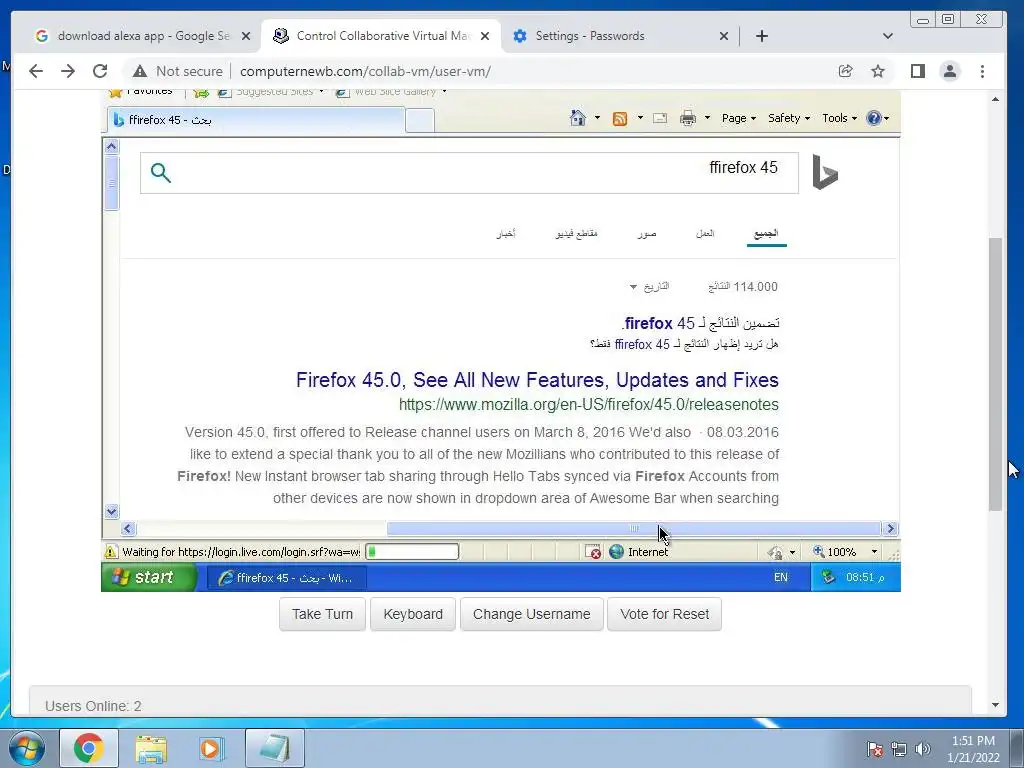Screen dimensions: 1024x768
Task: Click IE Print icon
Action: pos(688,118)
